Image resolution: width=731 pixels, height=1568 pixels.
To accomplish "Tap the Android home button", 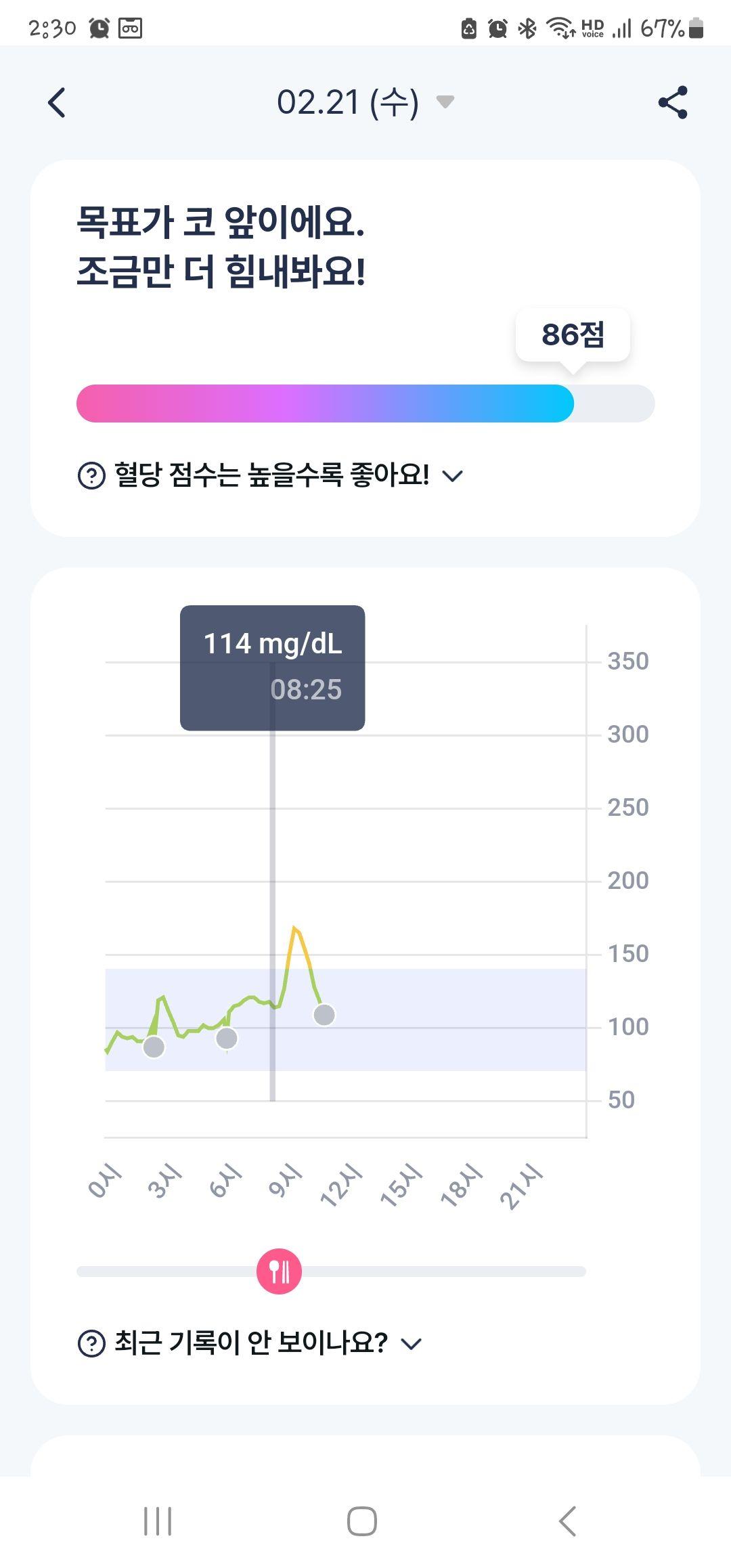I will (362, 1521).
